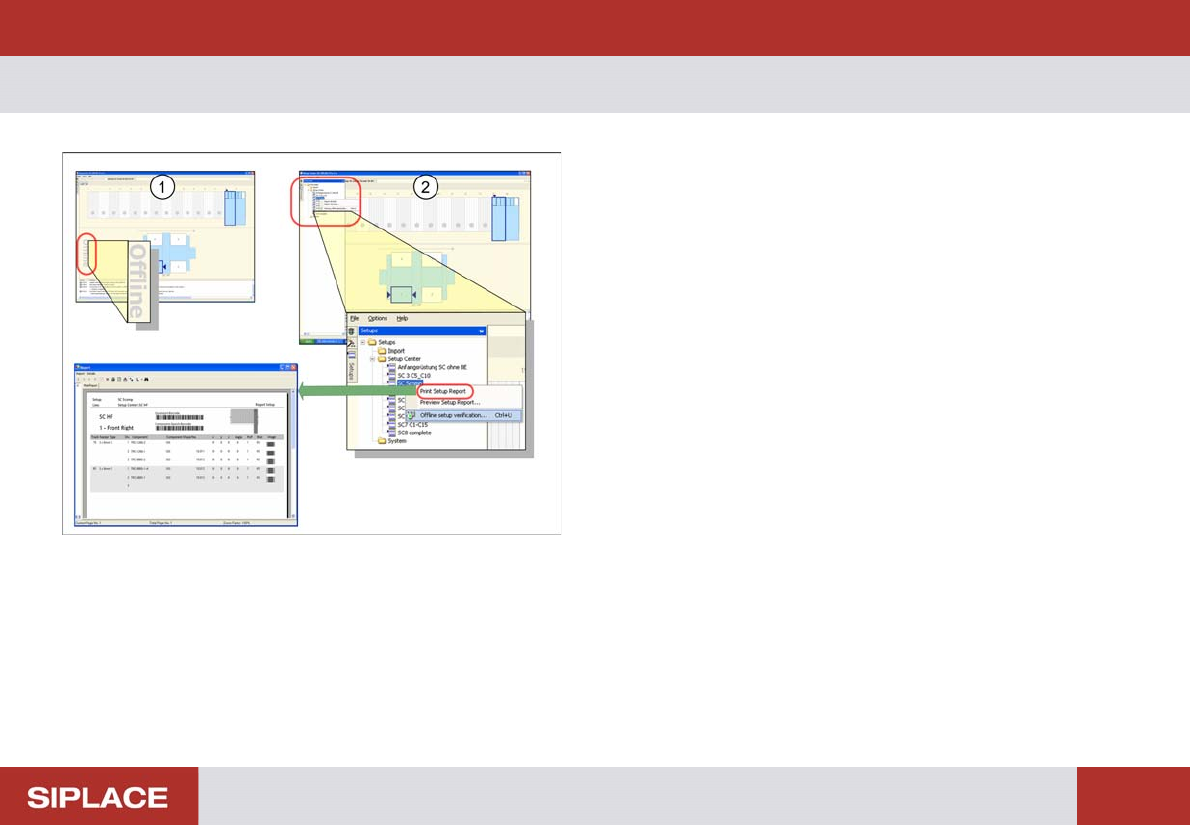Click the Report window vertical scrollbar

[x=293, y=454]
